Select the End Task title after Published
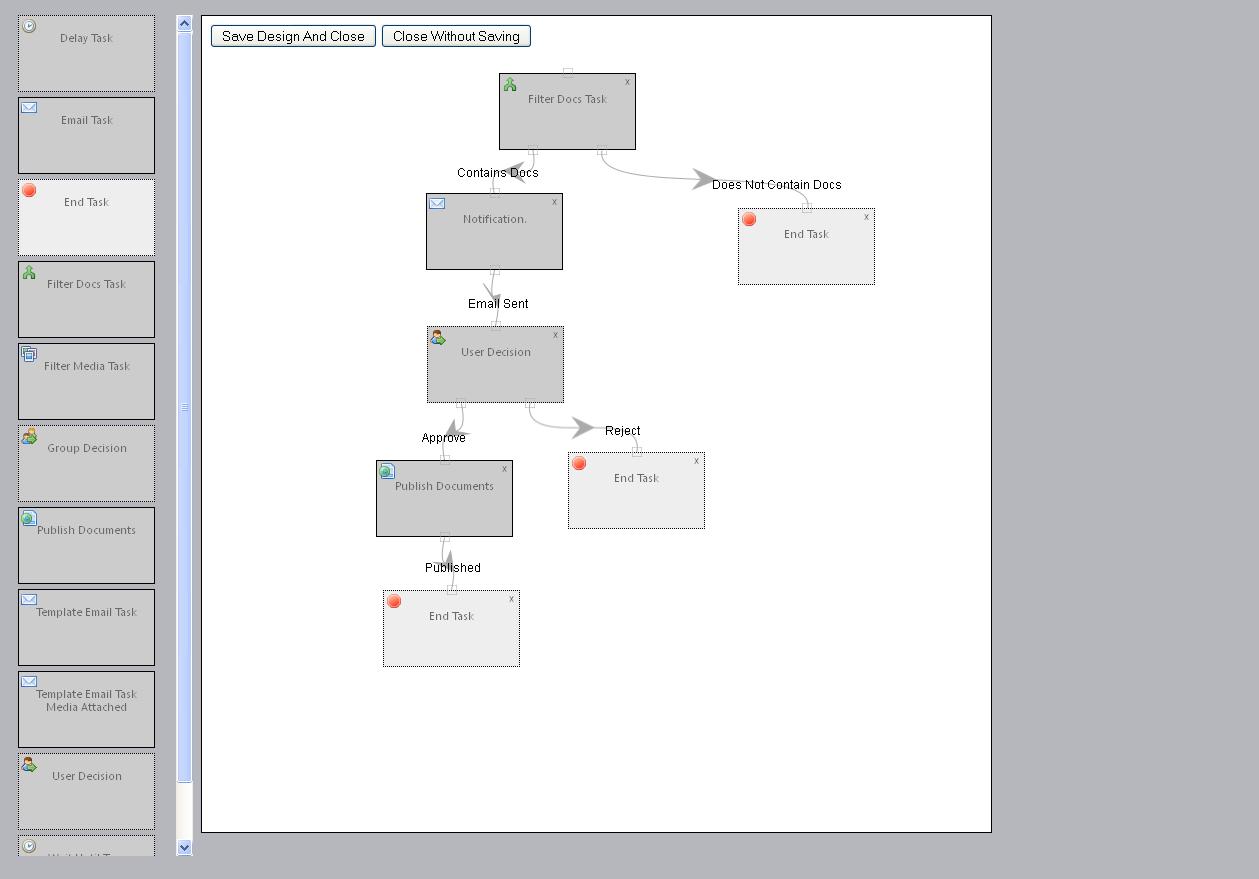The height and width of the screenshot is (879, 1259). pyautogui.click(x=452, y=616)
